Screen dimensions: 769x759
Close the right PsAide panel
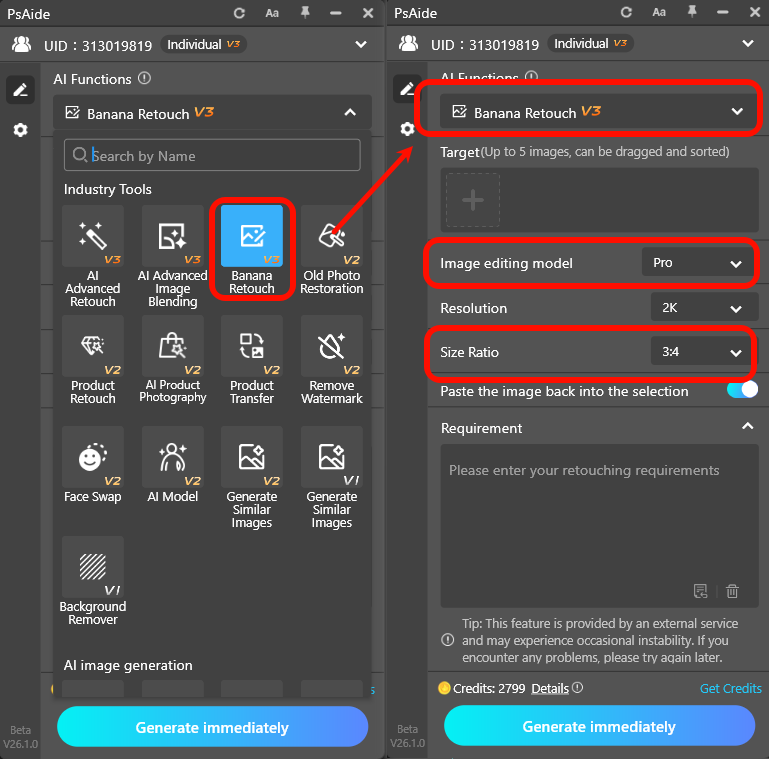[x=755, y=12]
